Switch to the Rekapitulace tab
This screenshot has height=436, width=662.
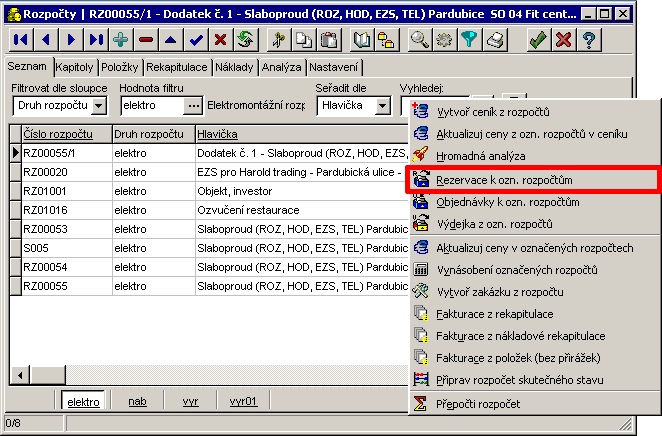tap(176, 67)
